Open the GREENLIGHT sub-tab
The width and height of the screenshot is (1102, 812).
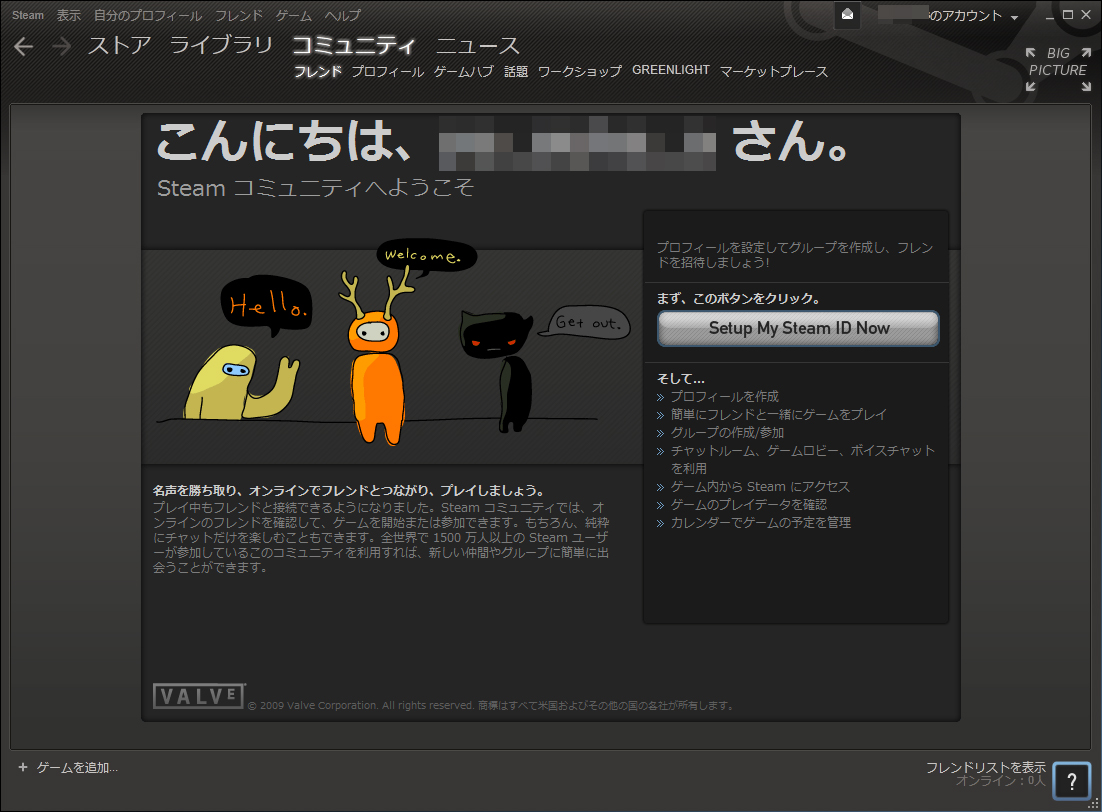click(670, 70)
